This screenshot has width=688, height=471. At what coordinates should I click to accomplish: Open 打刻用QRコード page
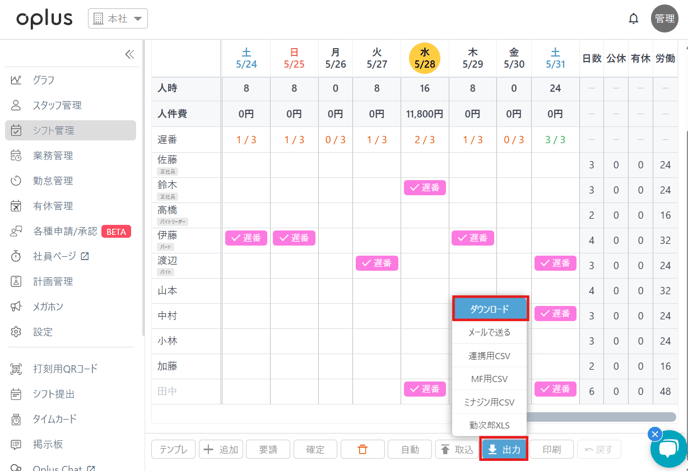click(x=65, y=369)
